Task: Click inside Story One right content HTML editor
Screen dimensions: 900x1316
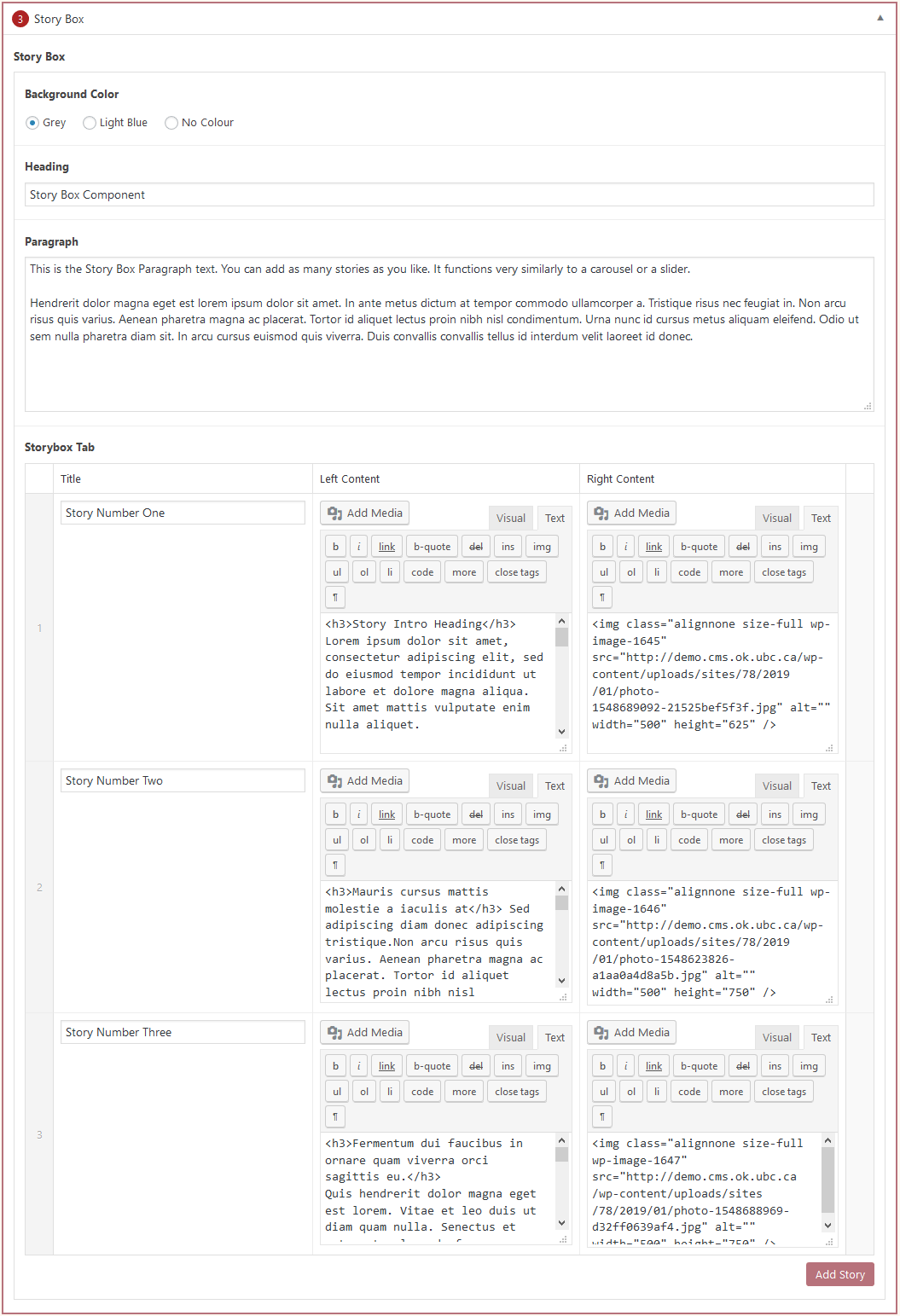Action: tap(711, 682)
